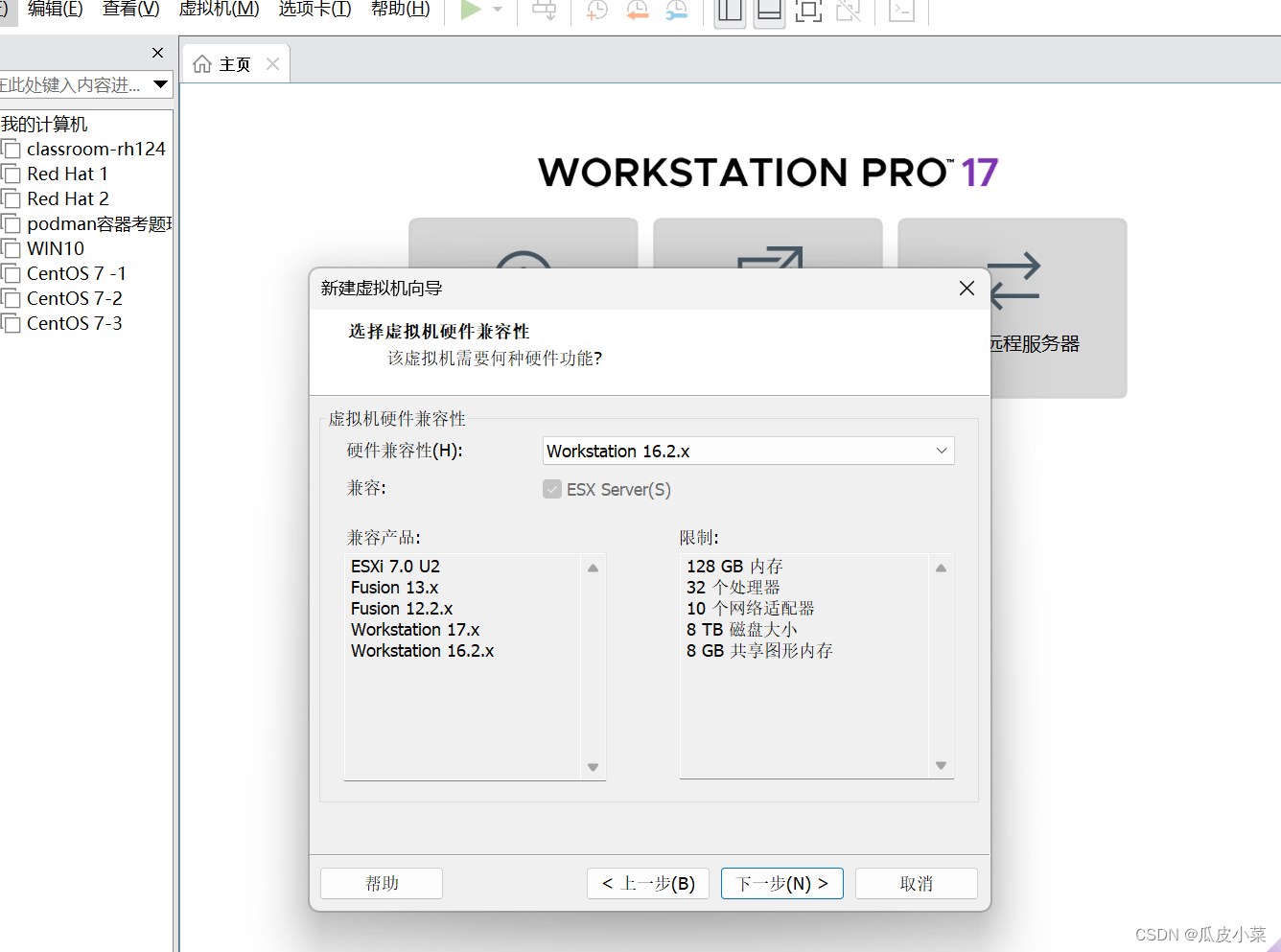Proceed with 下一步(N) > button
Screen dimensions: 1281x952
(782, 883)
